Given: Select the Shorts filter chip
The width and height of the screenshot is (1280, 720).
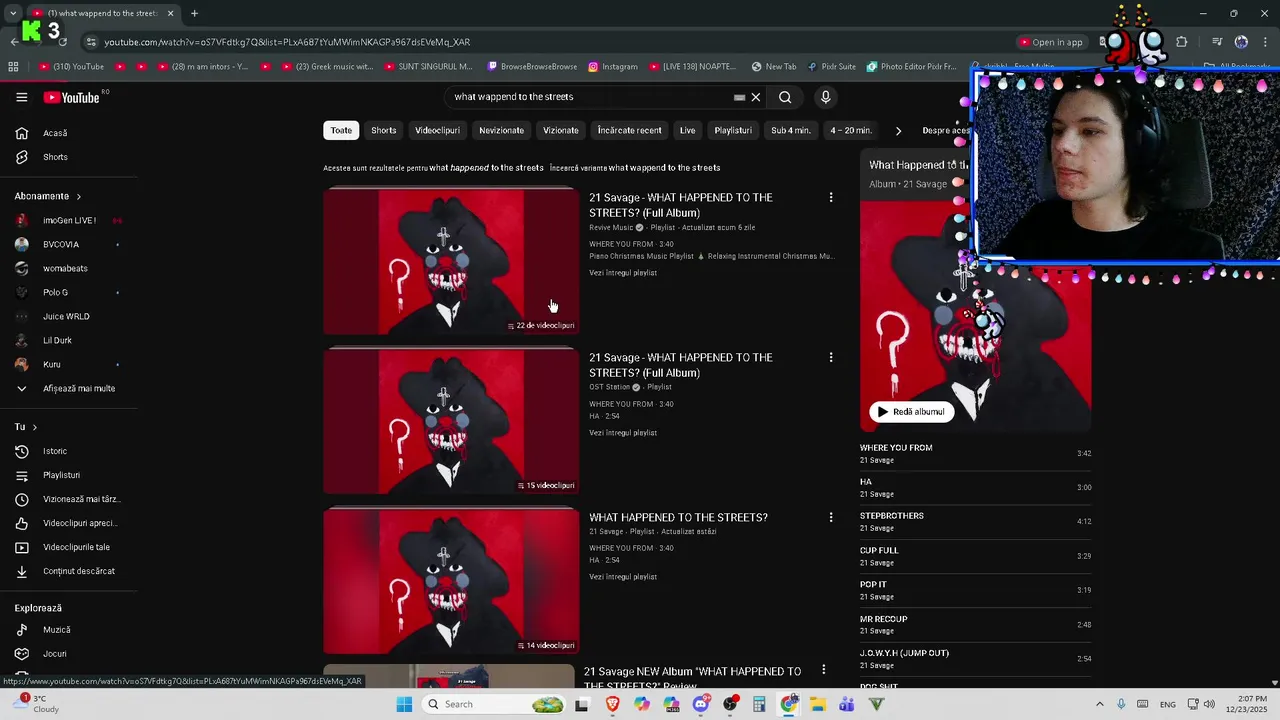Looking at the screenshot, I should click(384, 130).
